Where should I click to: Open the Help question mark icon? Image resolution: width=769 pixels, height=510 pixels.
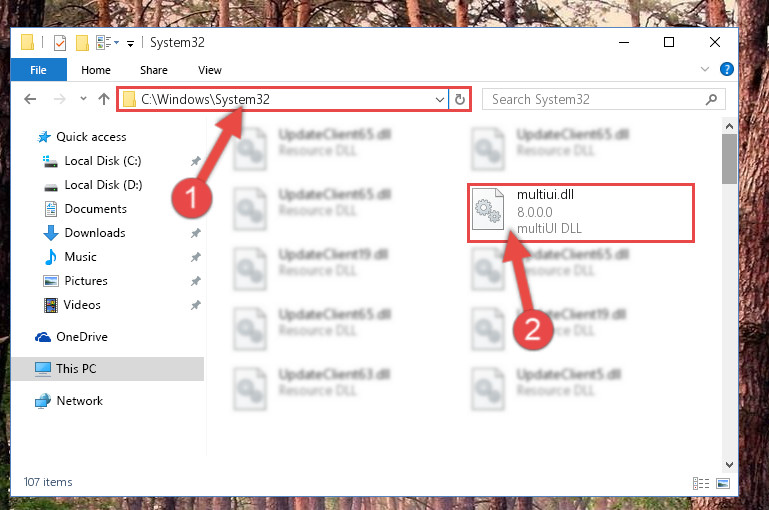click(x=726, y=69)
